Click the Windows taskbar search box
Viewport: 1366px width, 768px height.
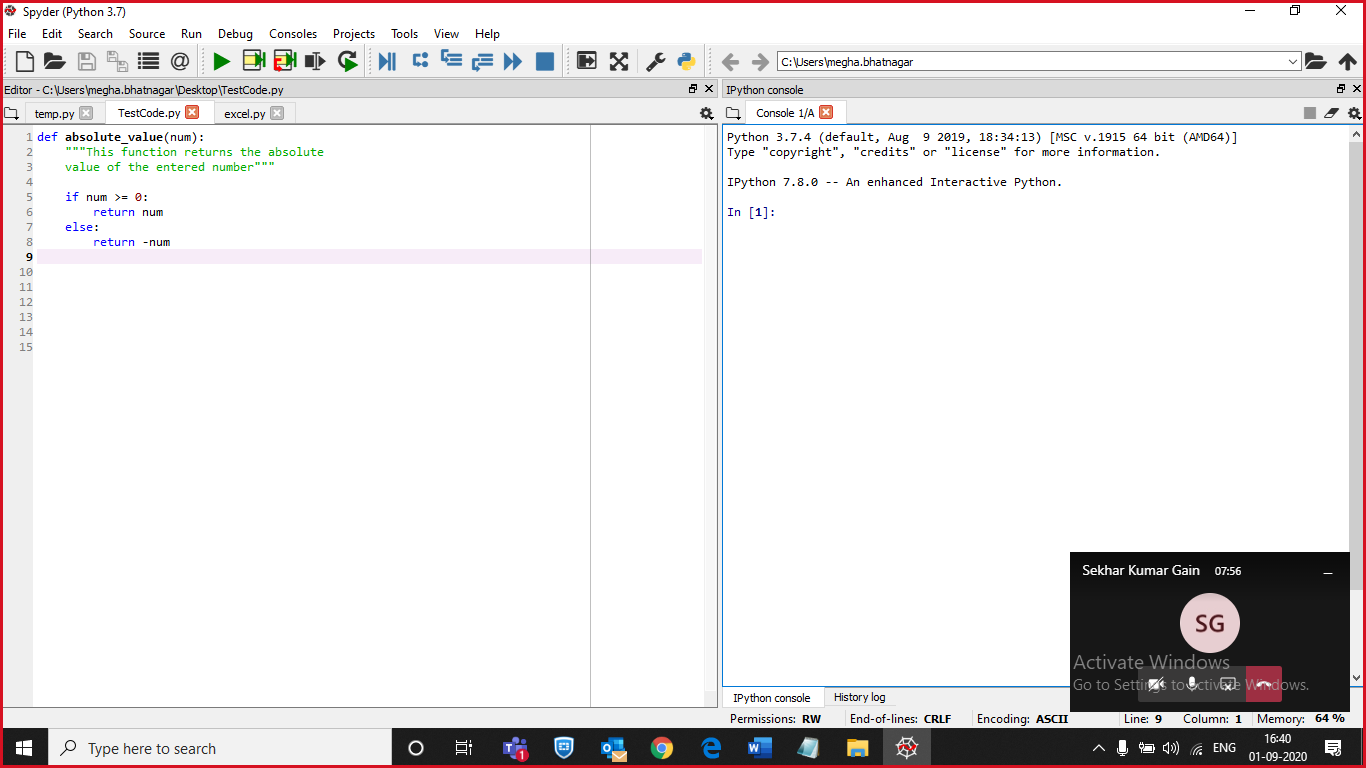pyautogui.click(x=220, y=748)
